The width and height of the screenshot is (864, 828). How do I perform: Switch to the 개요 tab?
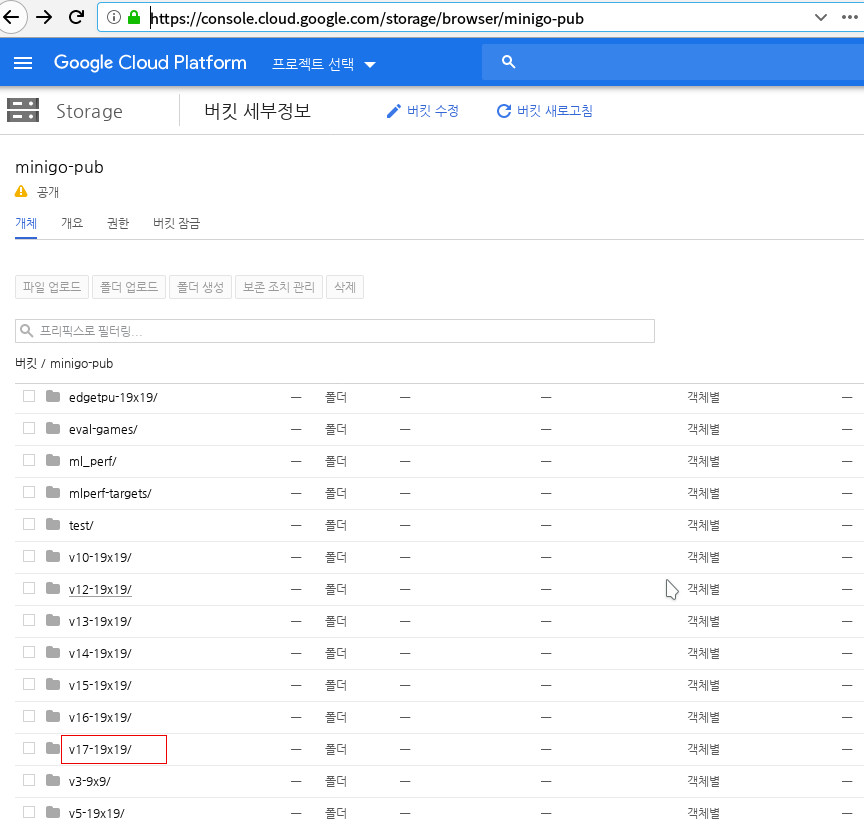point(72,223)
